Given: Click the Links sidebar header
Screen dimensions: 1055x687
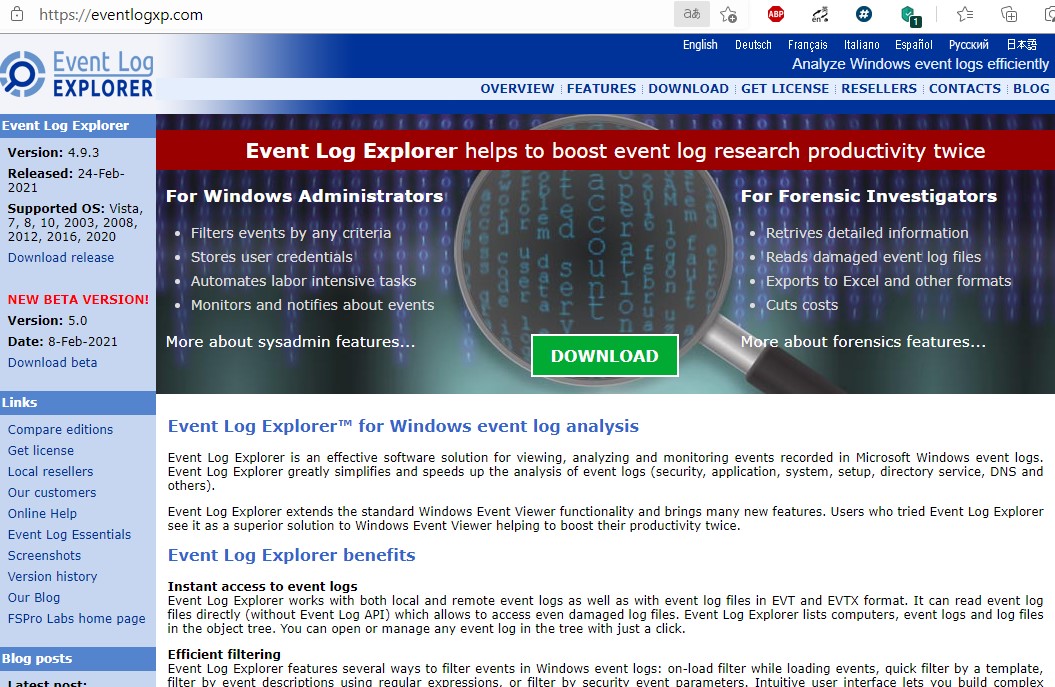Looking at the screenshot, I should point(78,402).
